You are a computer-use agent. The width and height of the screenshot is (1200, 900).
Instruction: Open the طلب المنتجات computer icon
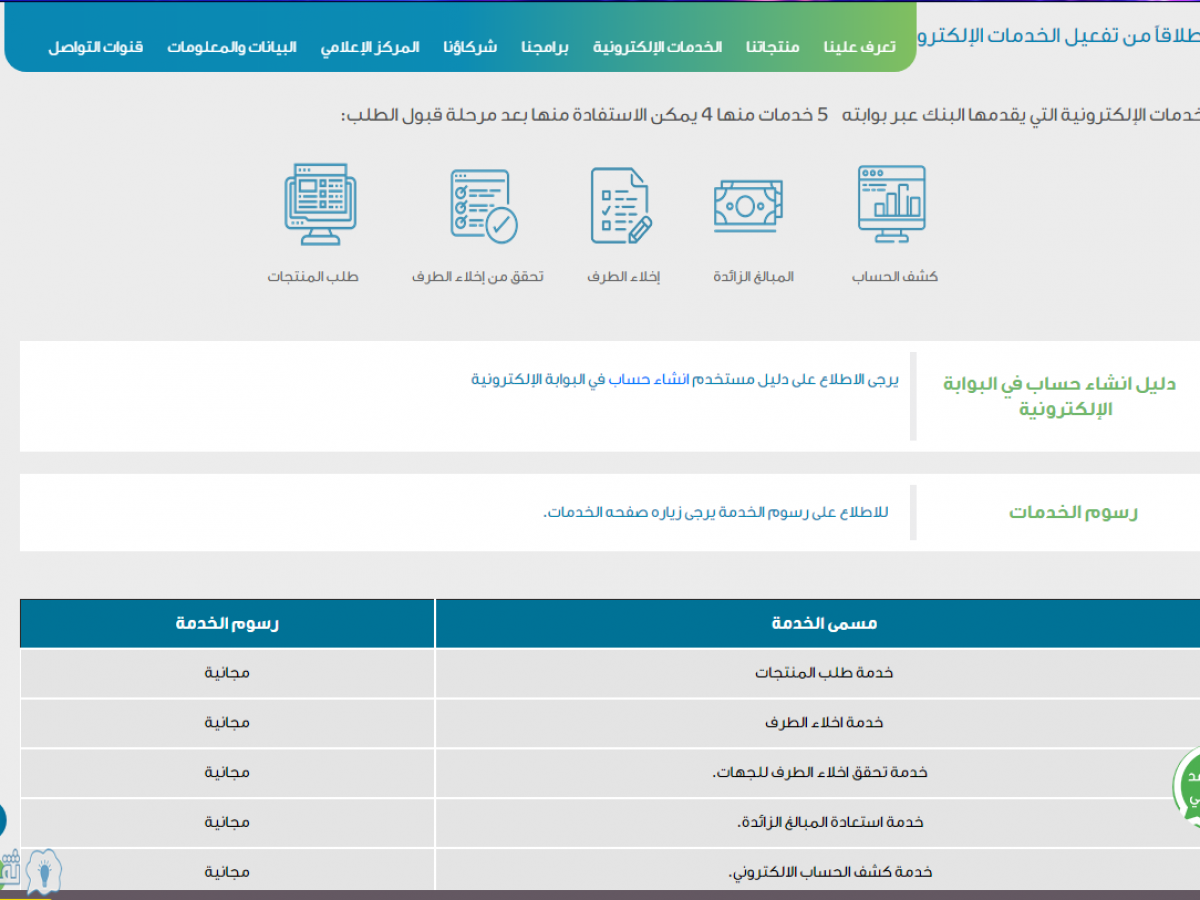click(320, 204)
